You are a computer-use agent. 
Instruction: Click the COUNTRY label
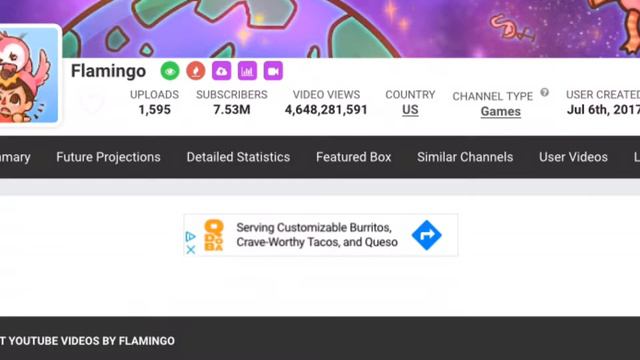point(410,95)
